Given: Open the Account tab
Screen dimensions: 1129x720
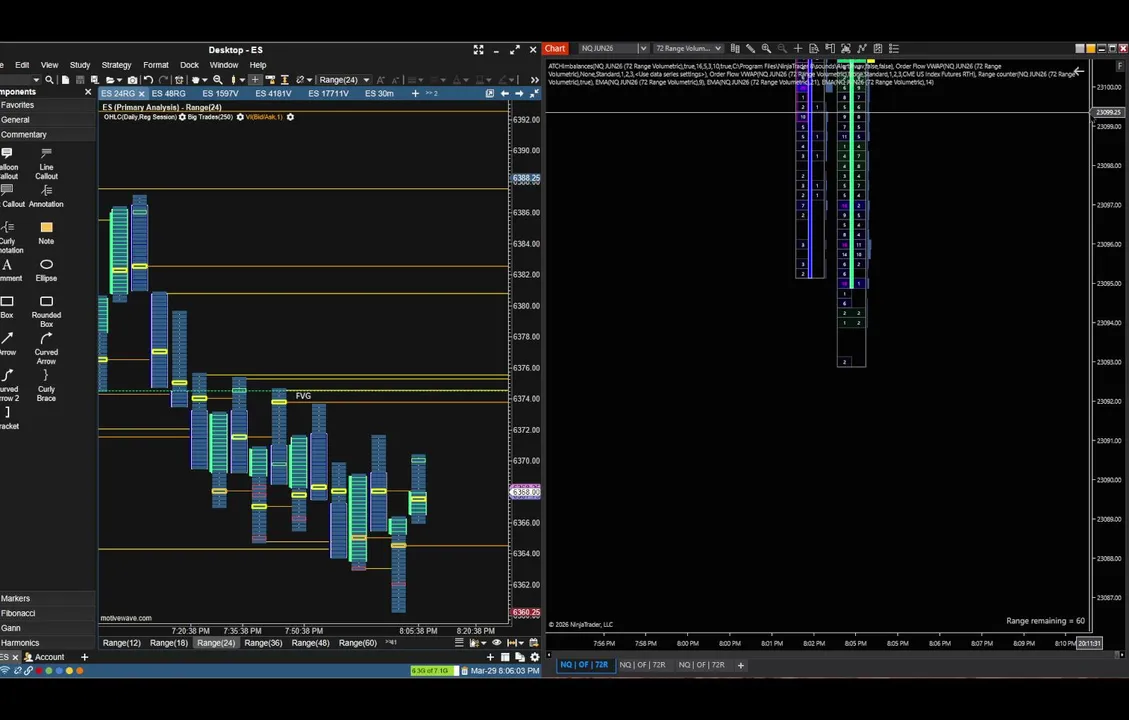Looking at the screenshot, I should coord(45,657).
